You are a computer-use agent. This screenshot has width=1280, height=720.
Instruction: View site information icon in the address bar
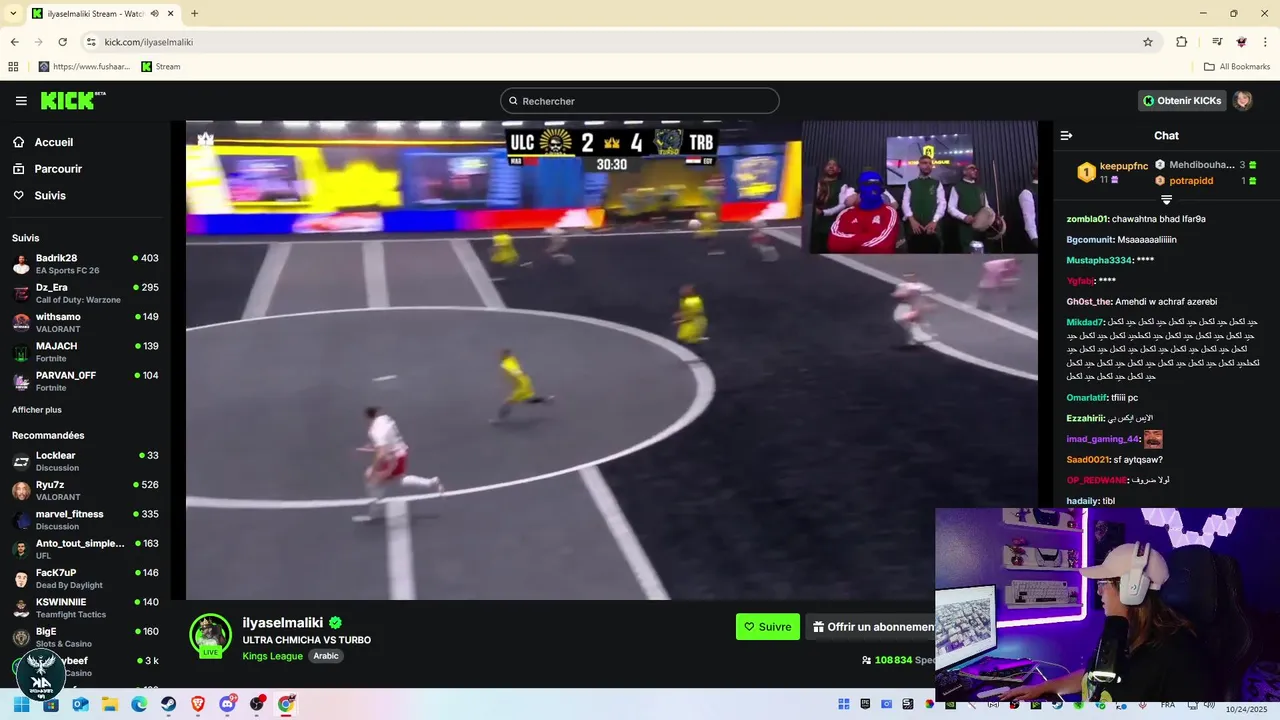[91, 42]
